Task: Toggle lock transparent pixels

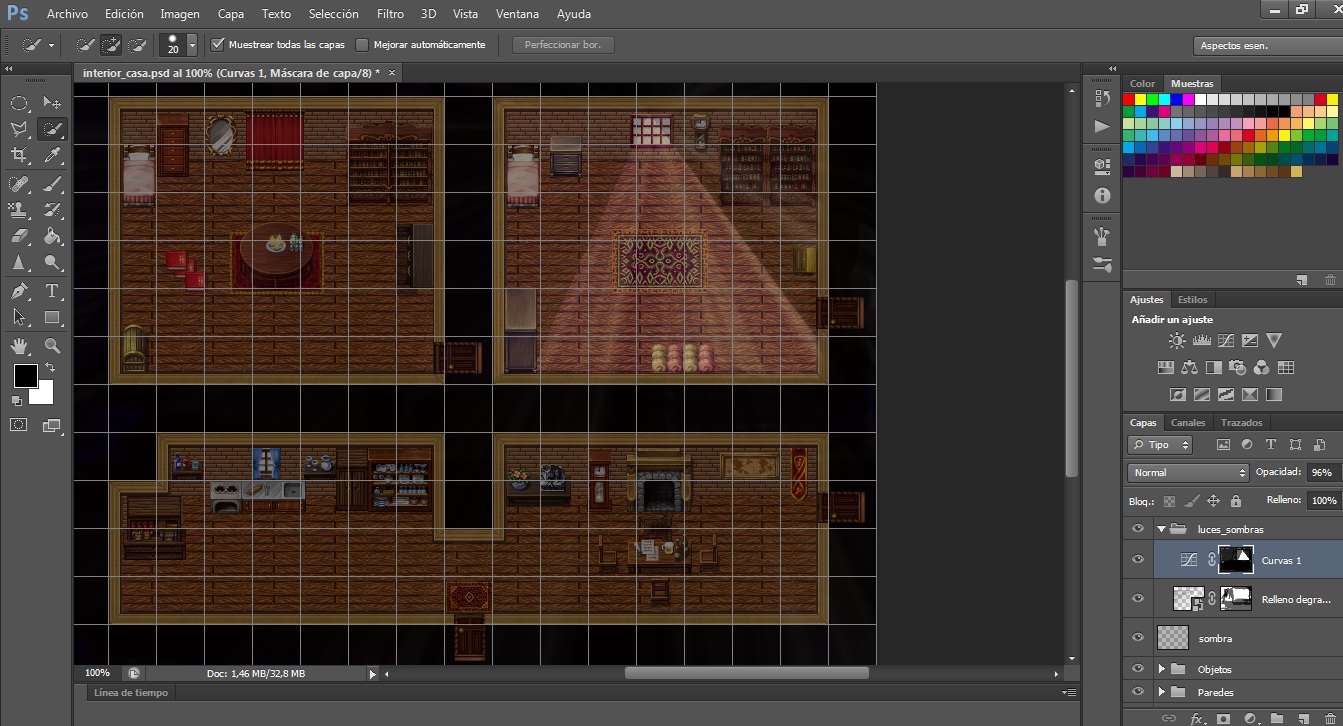Action: click(1169, 501)
